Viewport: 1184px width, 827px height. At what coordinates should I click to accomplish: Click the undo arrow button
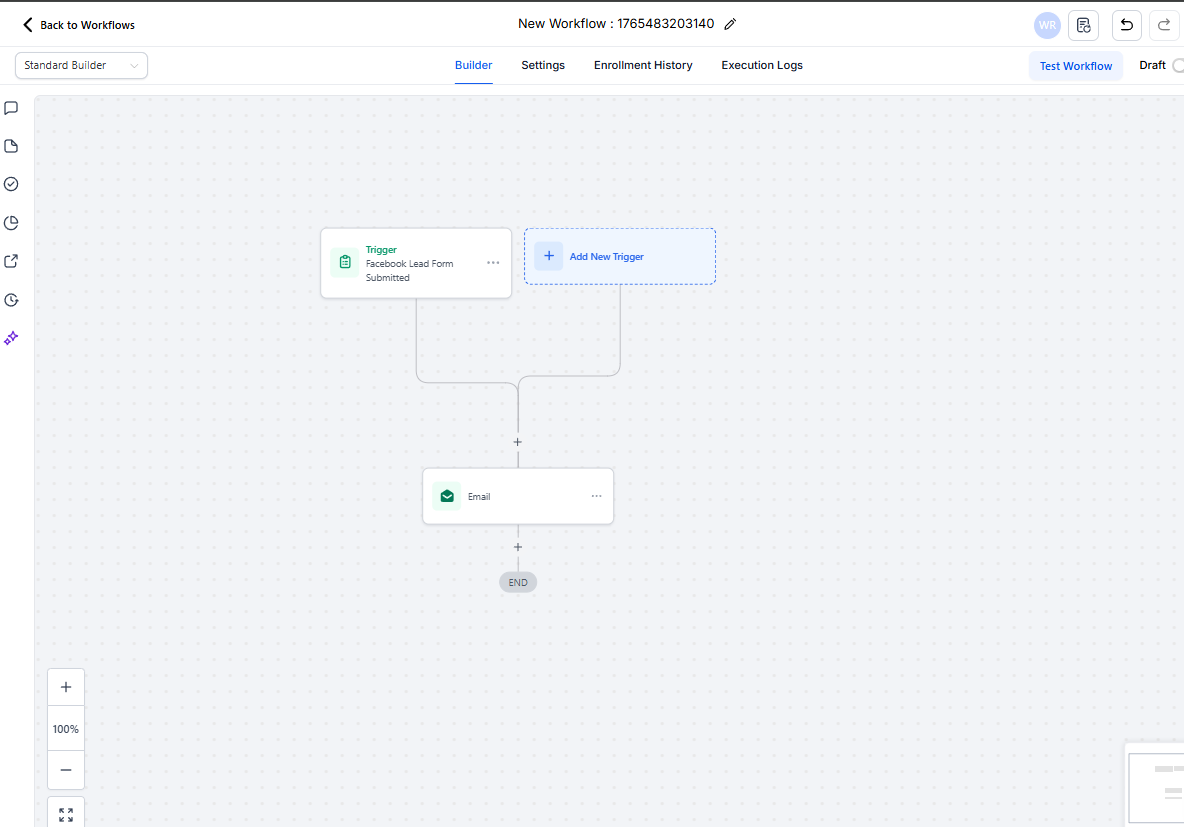coord(1127,25)
